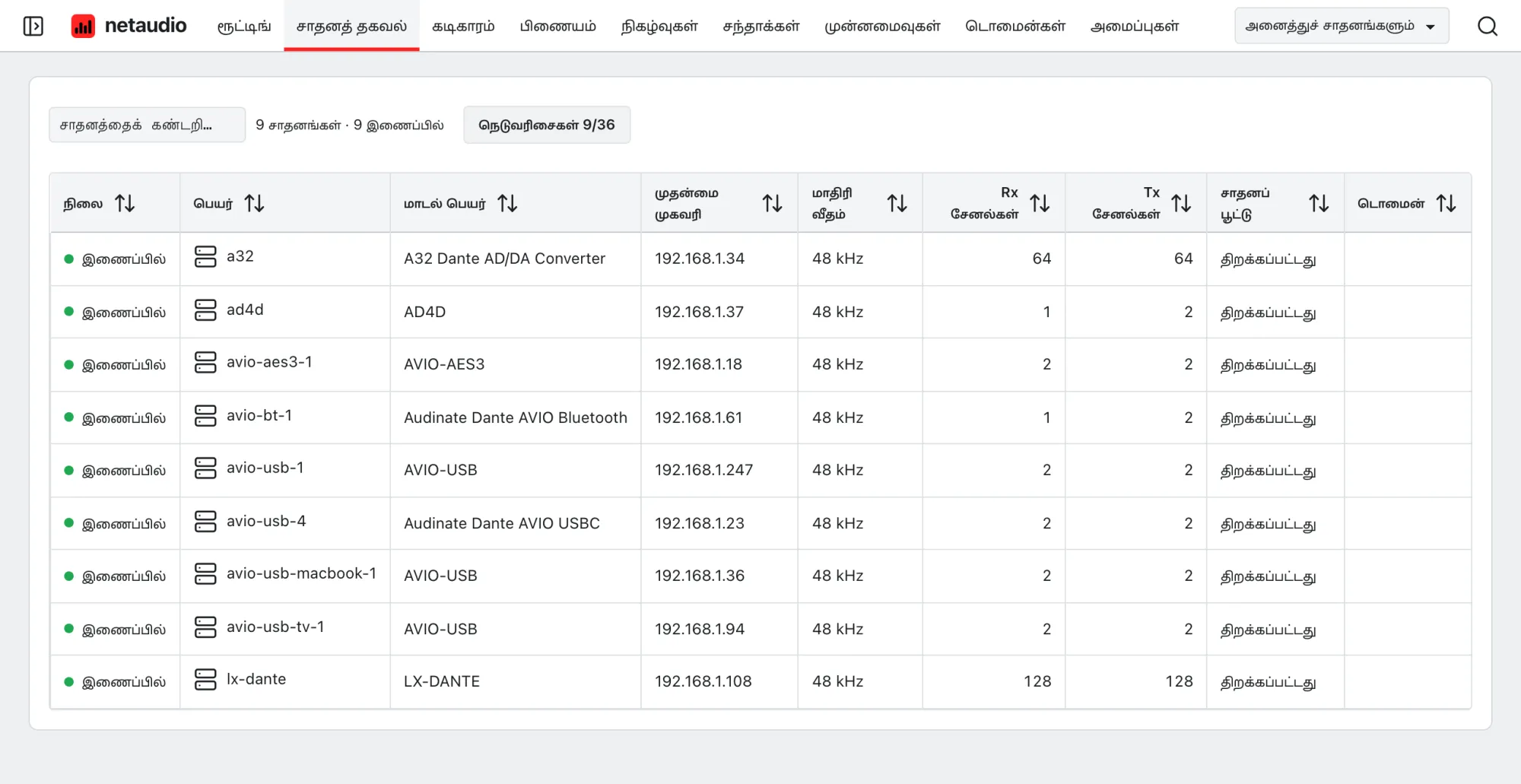Switch to முன்னமைவுகள் tab

(882, 26)
